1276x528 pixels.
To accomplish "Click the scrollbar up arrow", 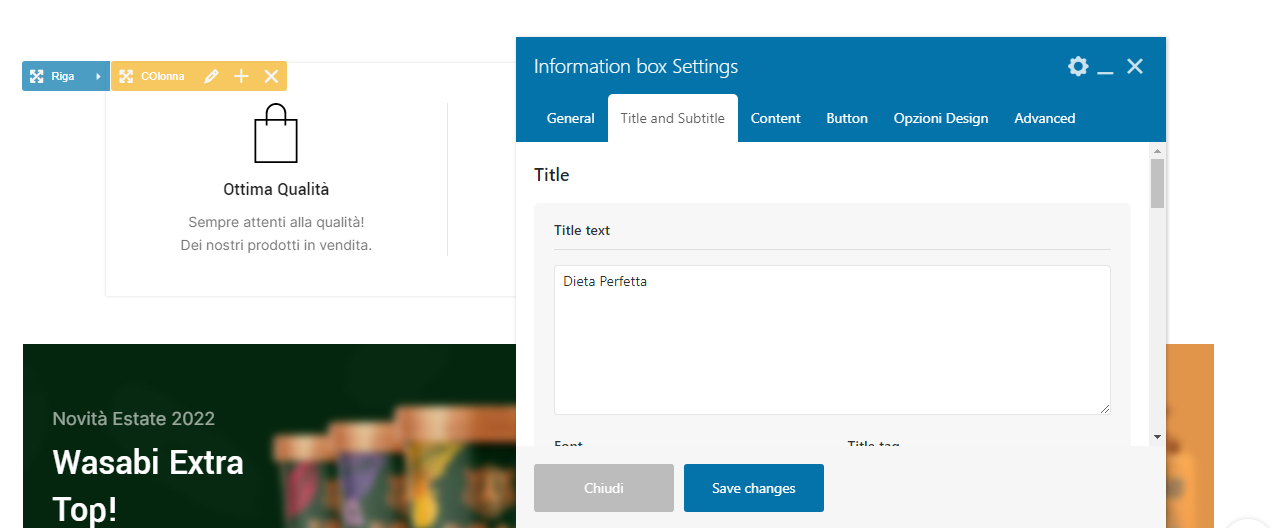I will click(x=1158, y=150).
